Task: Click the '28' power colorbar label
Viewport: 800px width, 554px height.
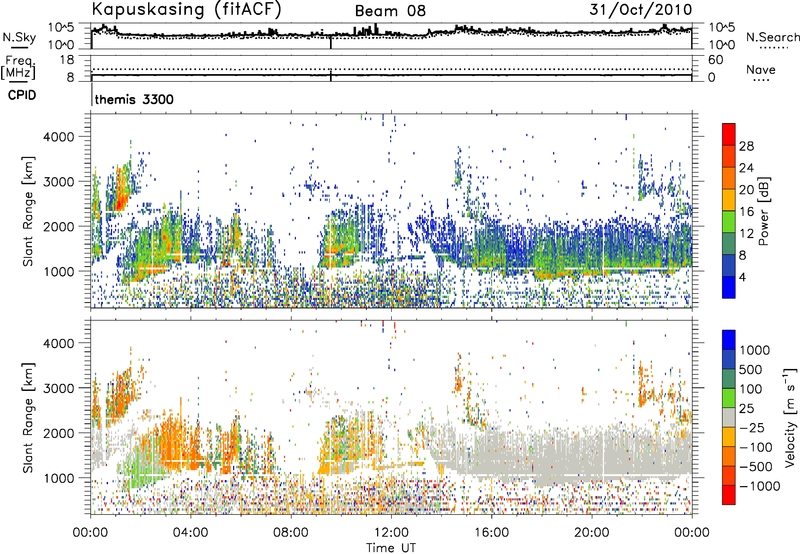Action: click(x=746, y=146)
